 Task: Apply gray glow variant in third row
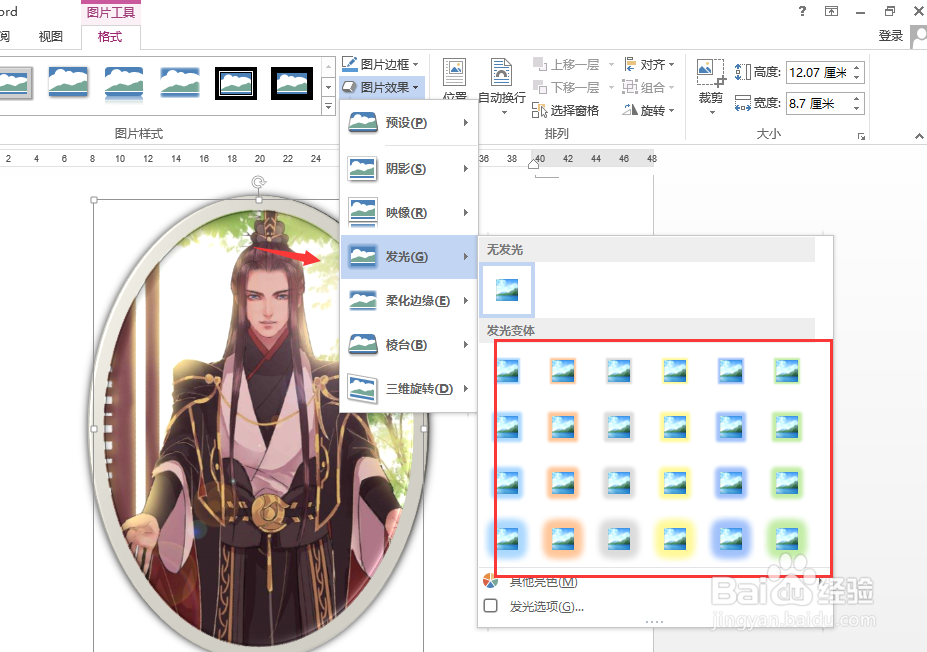click(x=619, y=483)
